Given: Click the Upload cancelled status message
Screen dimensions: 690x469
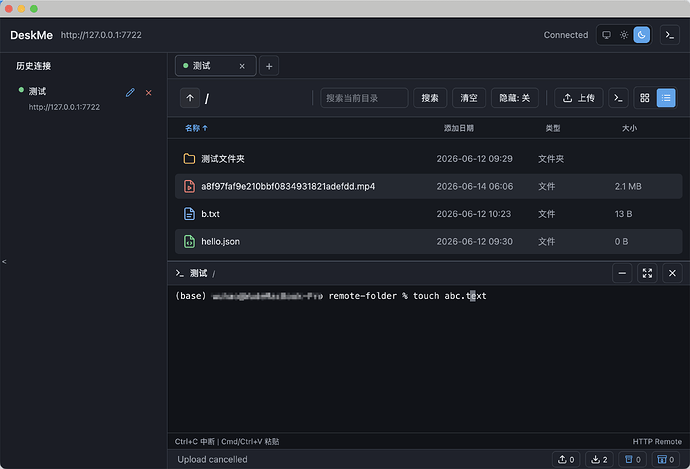Looking at the screenshot, I should (x=212, y=459).
